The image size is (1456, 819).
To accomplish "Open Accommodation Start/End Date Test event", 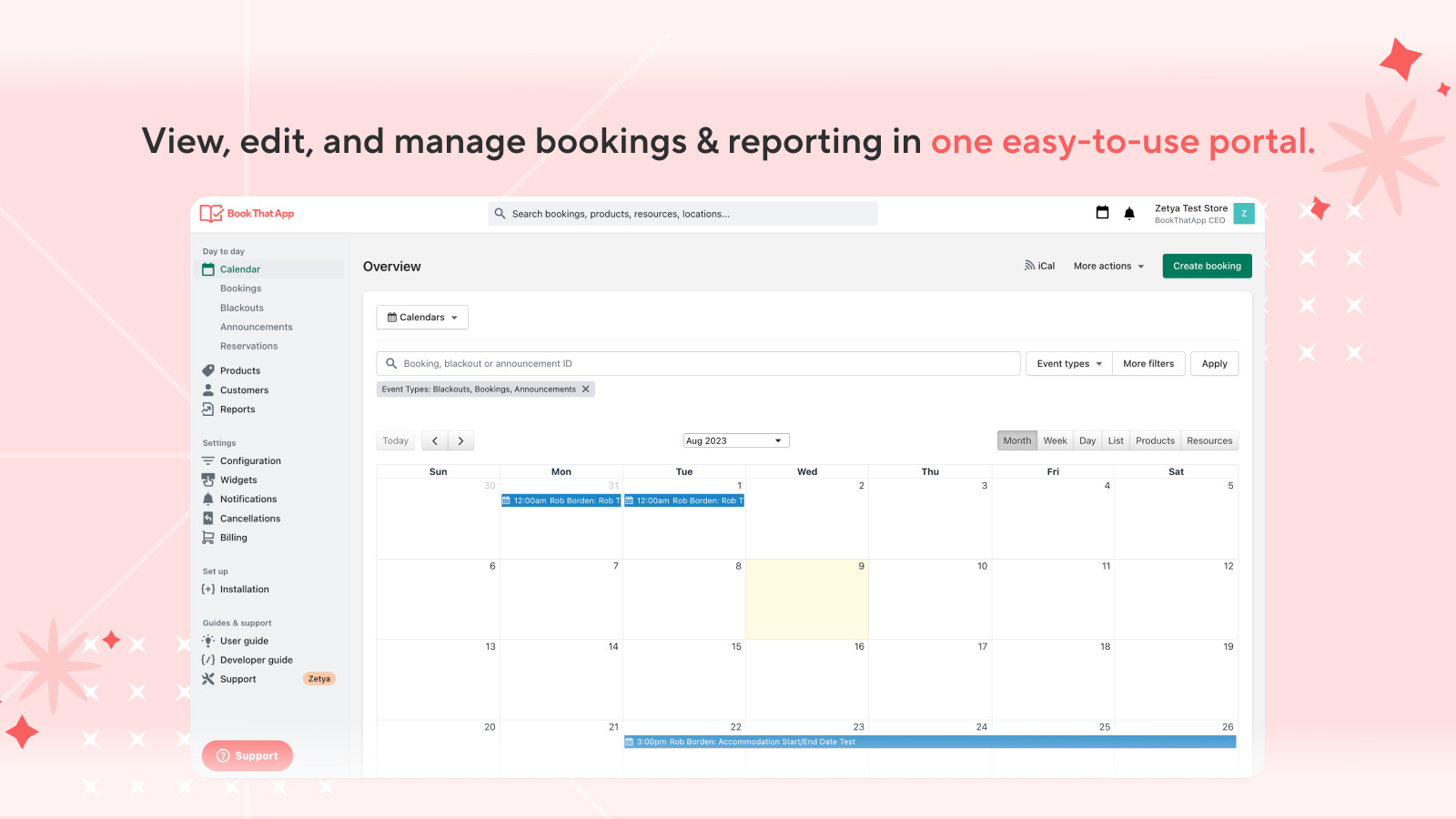I will (930, 742).
